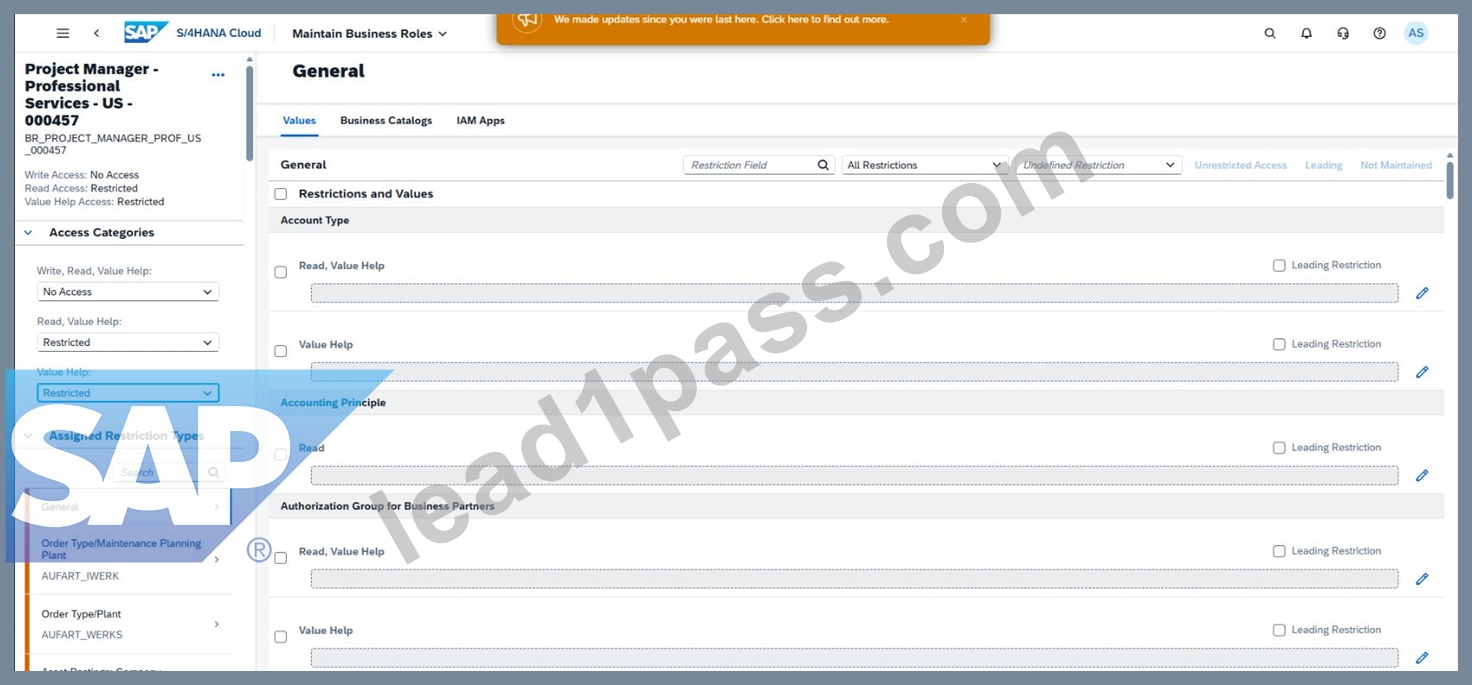Open the help question mark icon
The height and width of the screenshot is (685, 1472).
(1379, 33)
